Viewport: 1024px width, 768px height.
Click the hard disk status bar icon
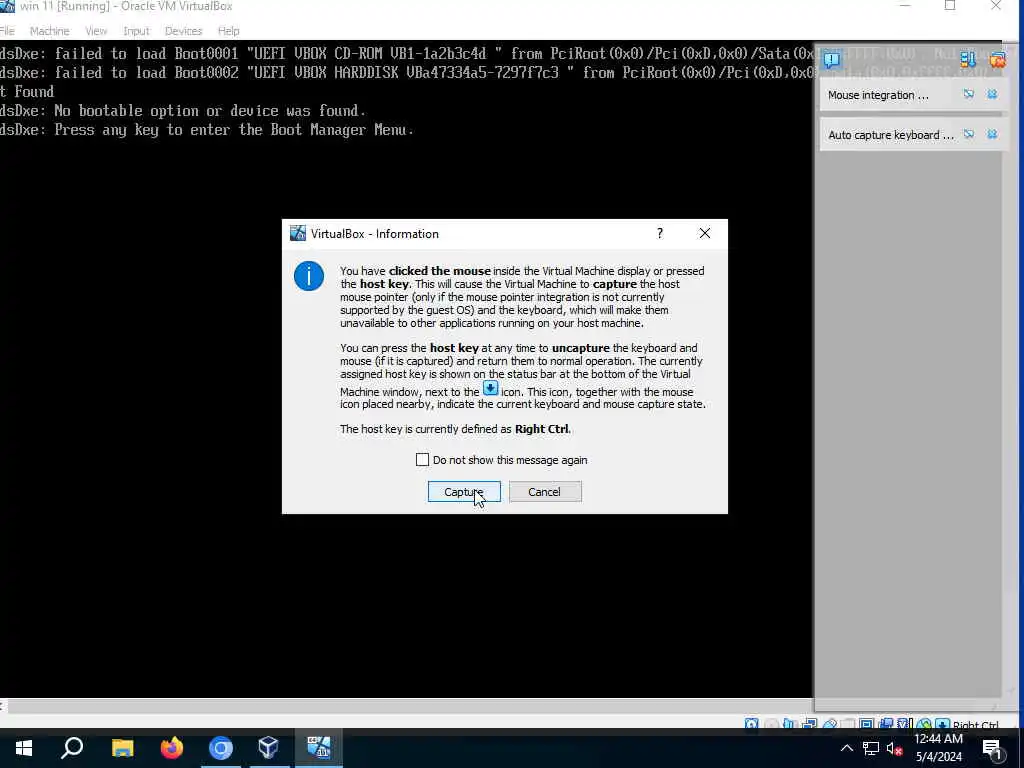coord(752,724)
